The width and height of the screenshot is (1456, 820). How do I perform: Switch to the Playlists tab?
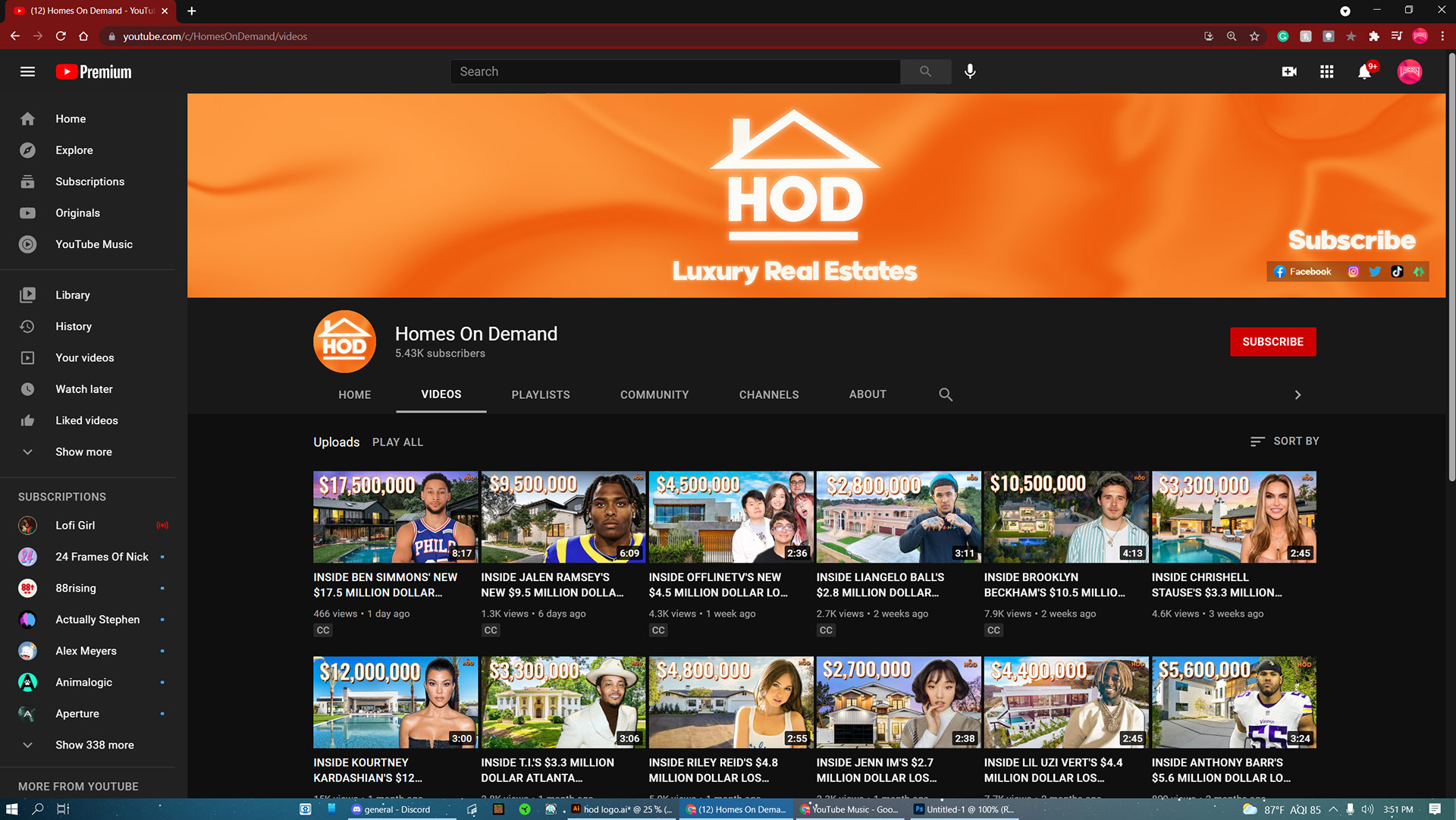[x=540, y=394]
